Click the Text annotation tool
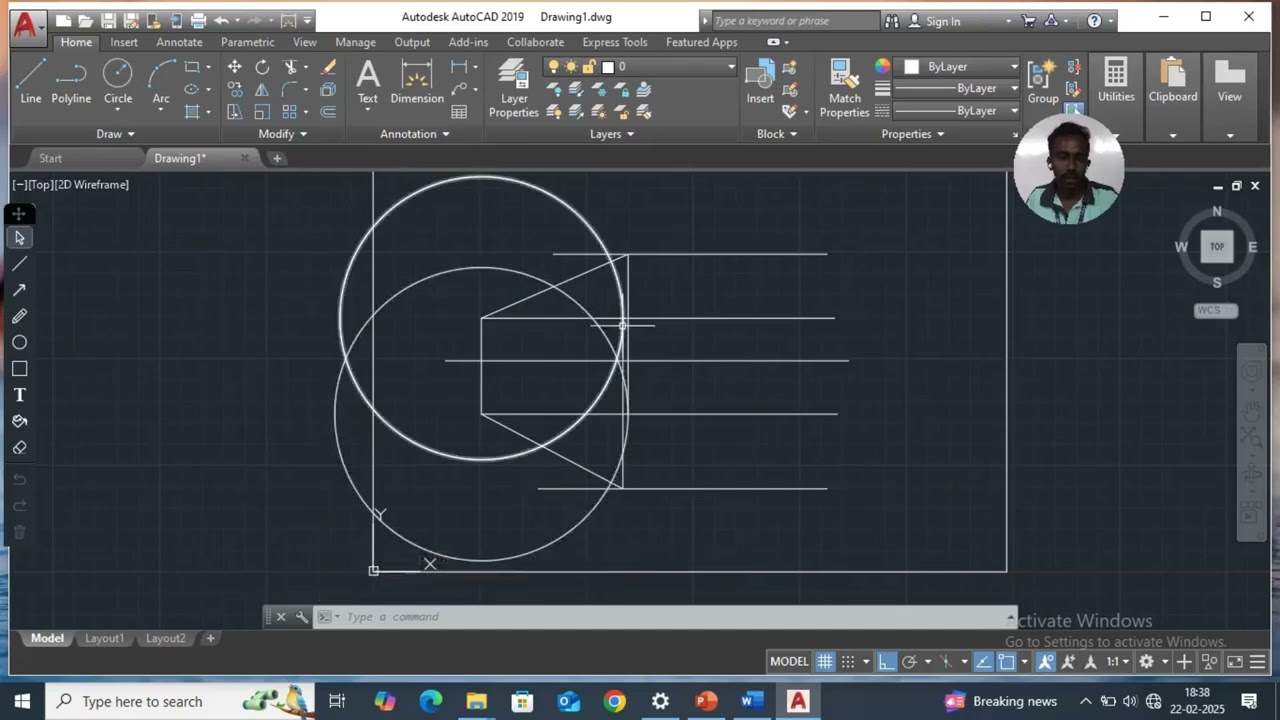The height and width of the screenshot is (720, 1280). [x=368, y=82]
